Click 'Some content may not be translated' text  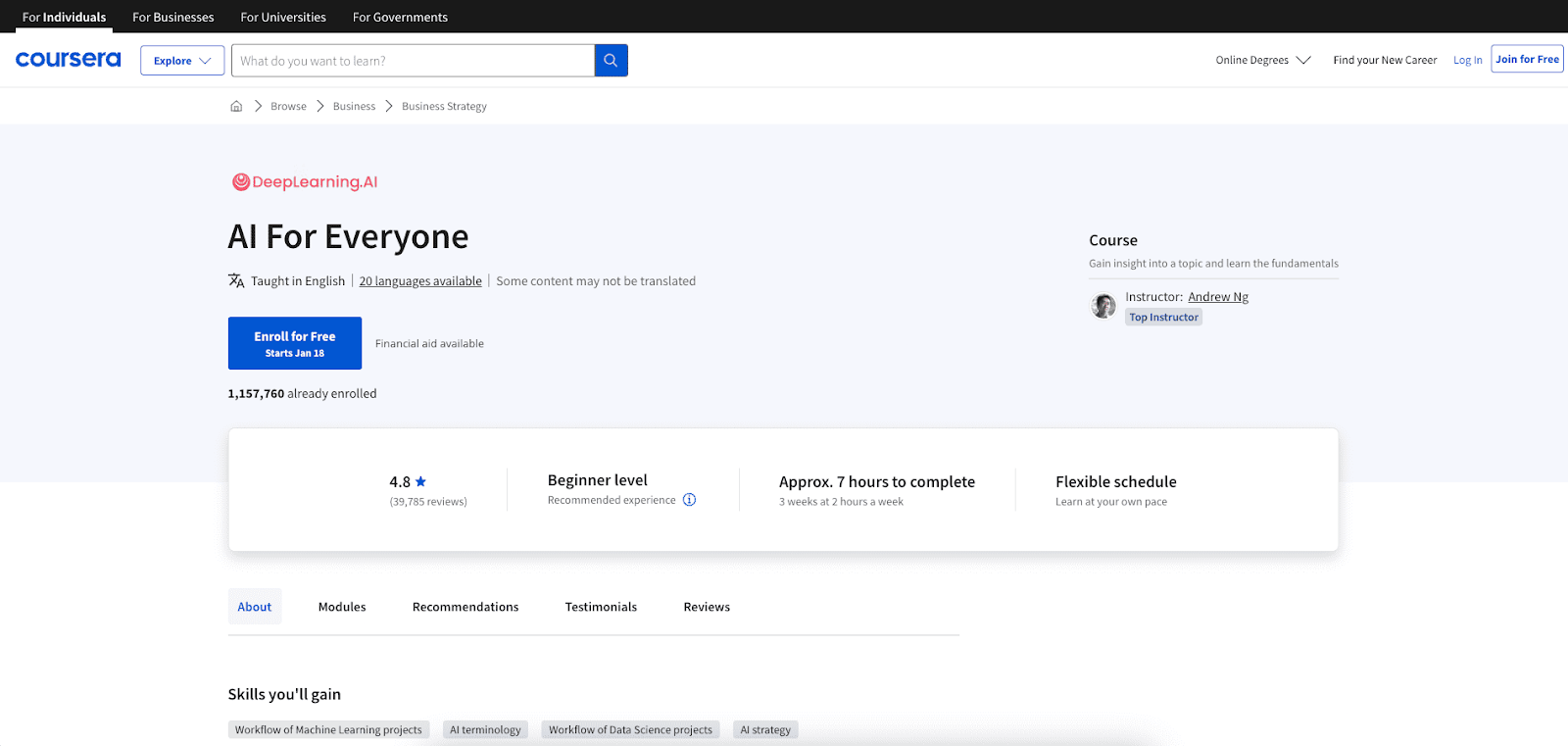596,281
